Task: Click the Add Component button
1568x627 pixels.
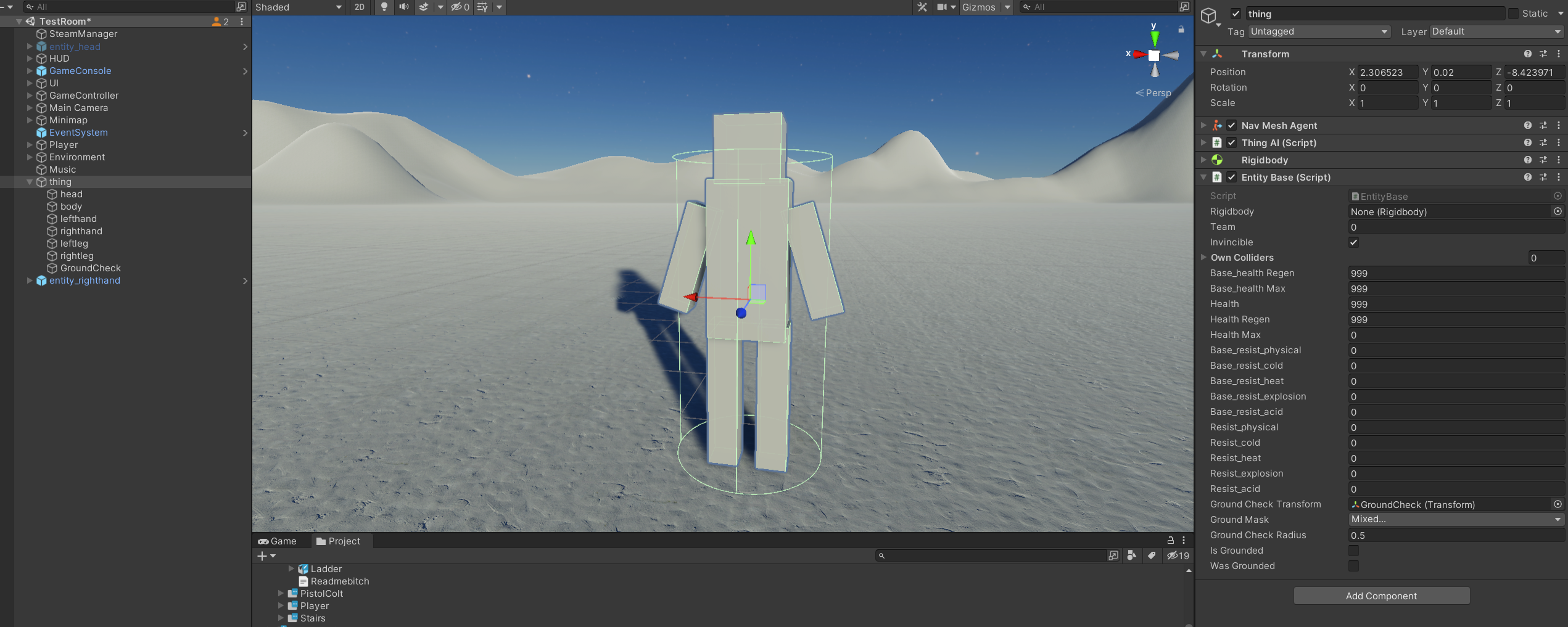Action: (1382, 596)
